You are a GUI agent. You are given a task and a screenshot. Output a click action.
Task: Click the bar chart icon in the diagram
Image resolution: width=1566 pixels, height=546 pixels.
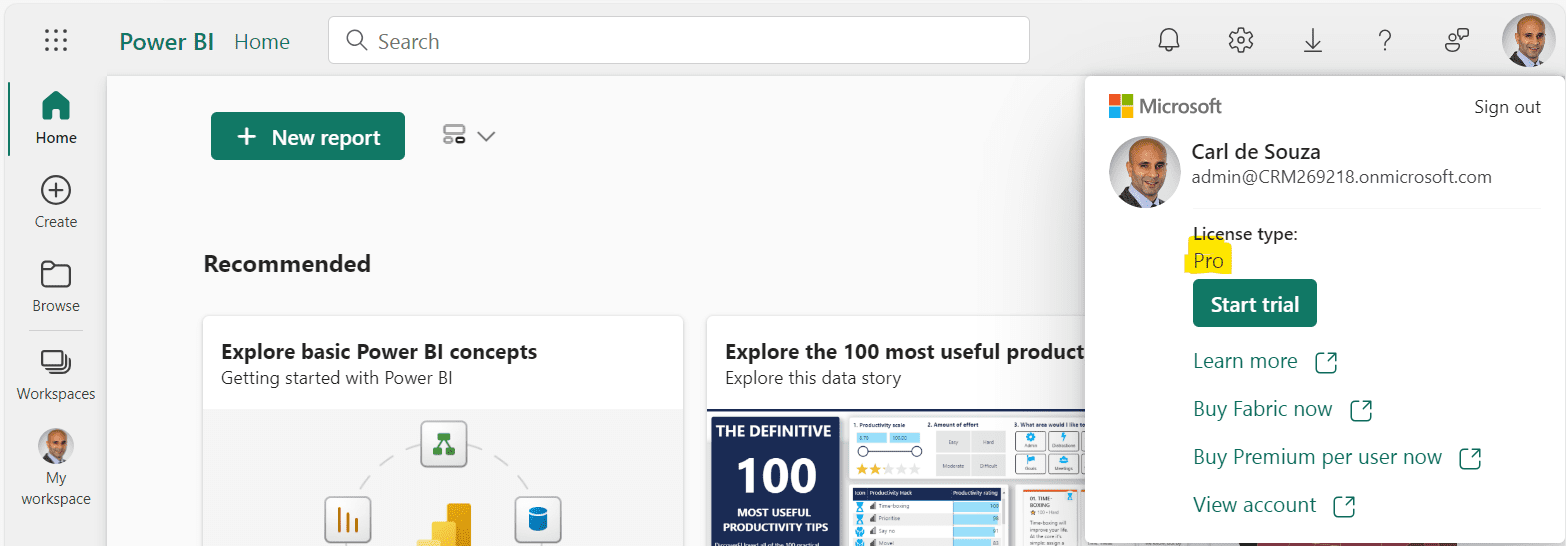(x=348, y=519)
